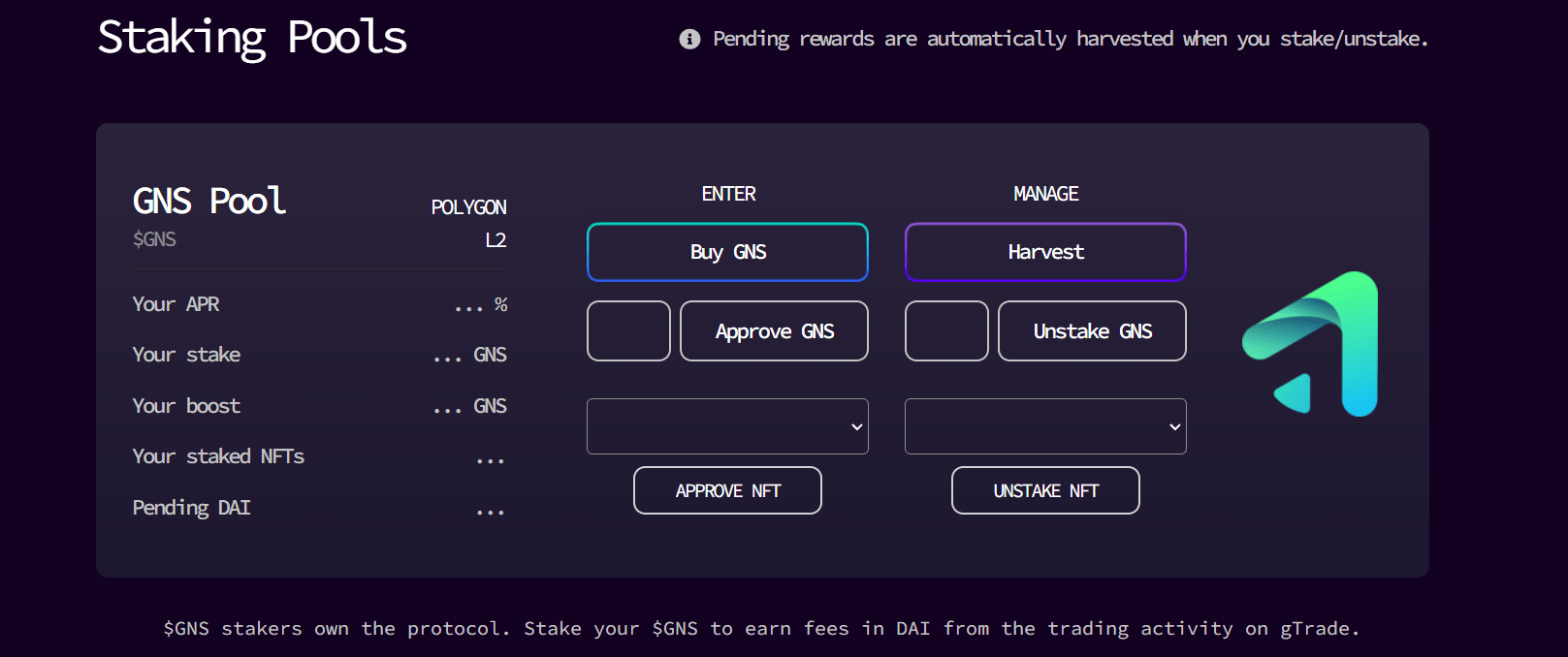The width and height of the screenshot is (1568, 657).
Task: Click the UNSTAKE NFT button
Action: (x=1045, y=490)
